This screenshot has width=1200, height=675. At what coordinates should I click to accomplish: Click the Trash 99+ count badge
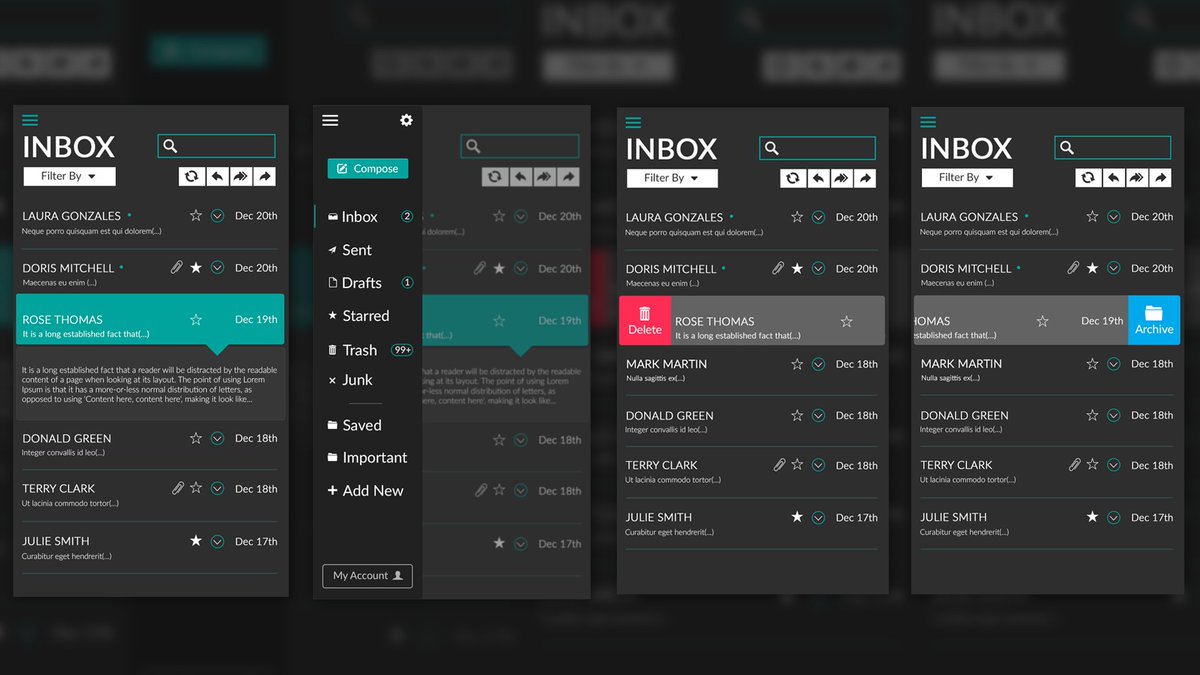[x=402, y=350]
